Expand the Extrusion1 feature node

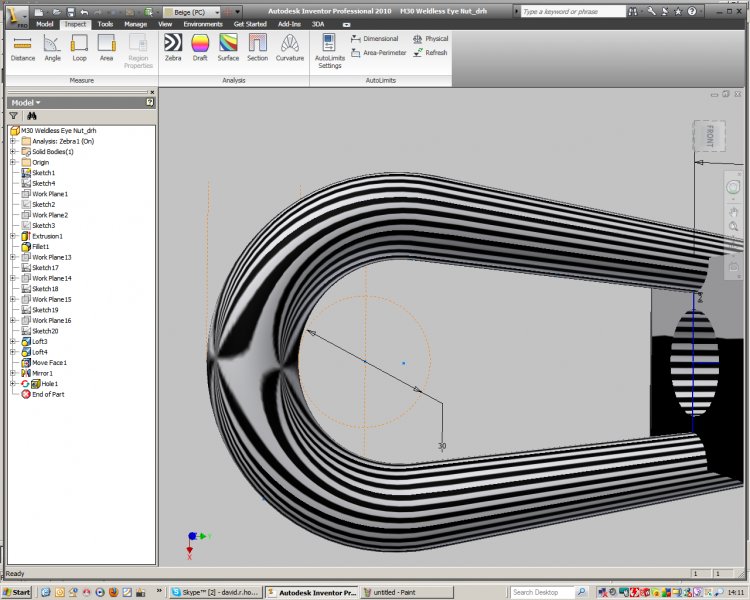pos(13,236)
